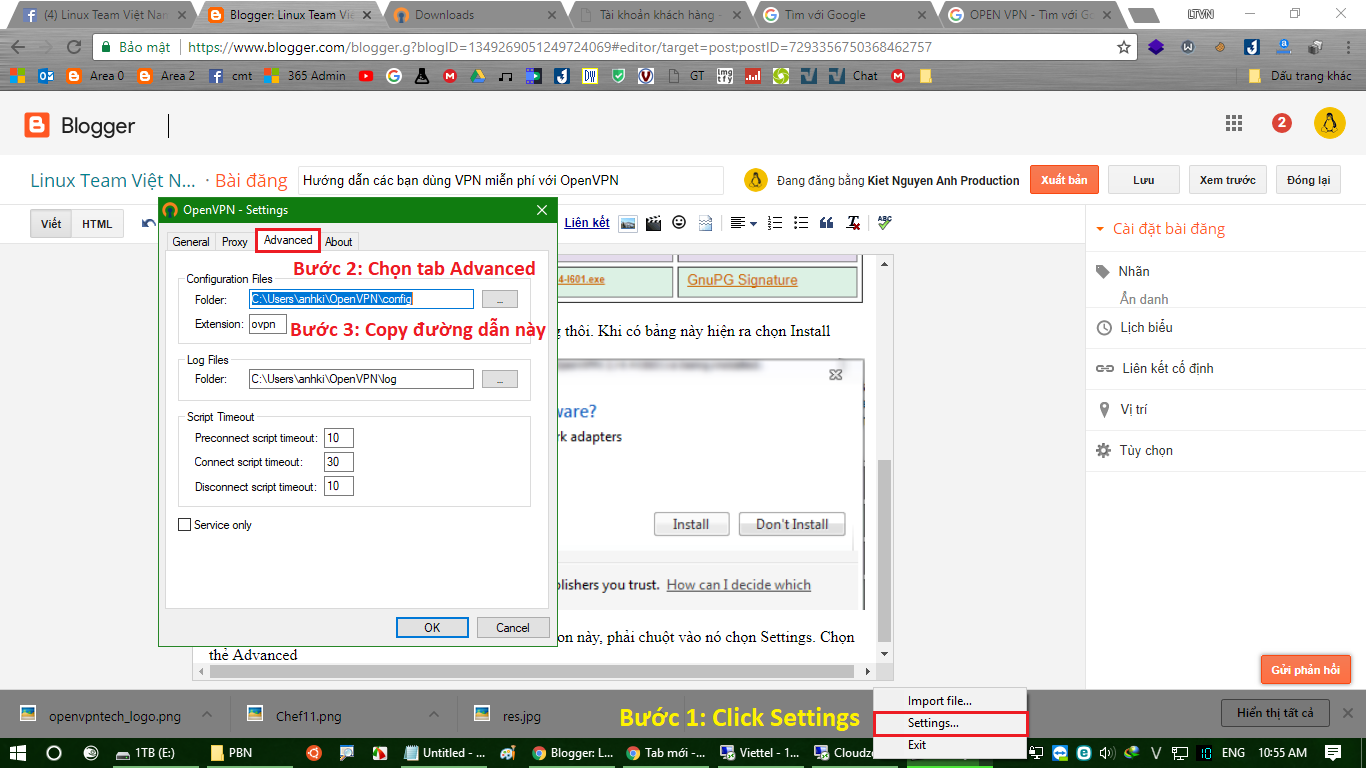Cancel the OpenVPN Settings dialog
This screenshot has height=768, width=1366.
pyautogui.click(x=513, y=628)
